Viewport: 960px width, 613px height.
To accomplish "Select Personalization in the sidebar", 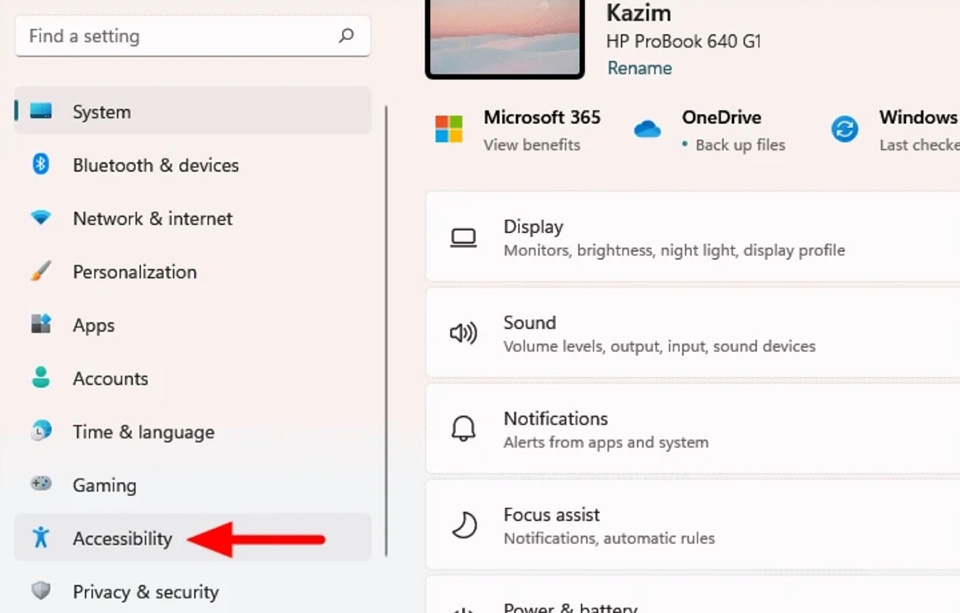I will point(193,271).
